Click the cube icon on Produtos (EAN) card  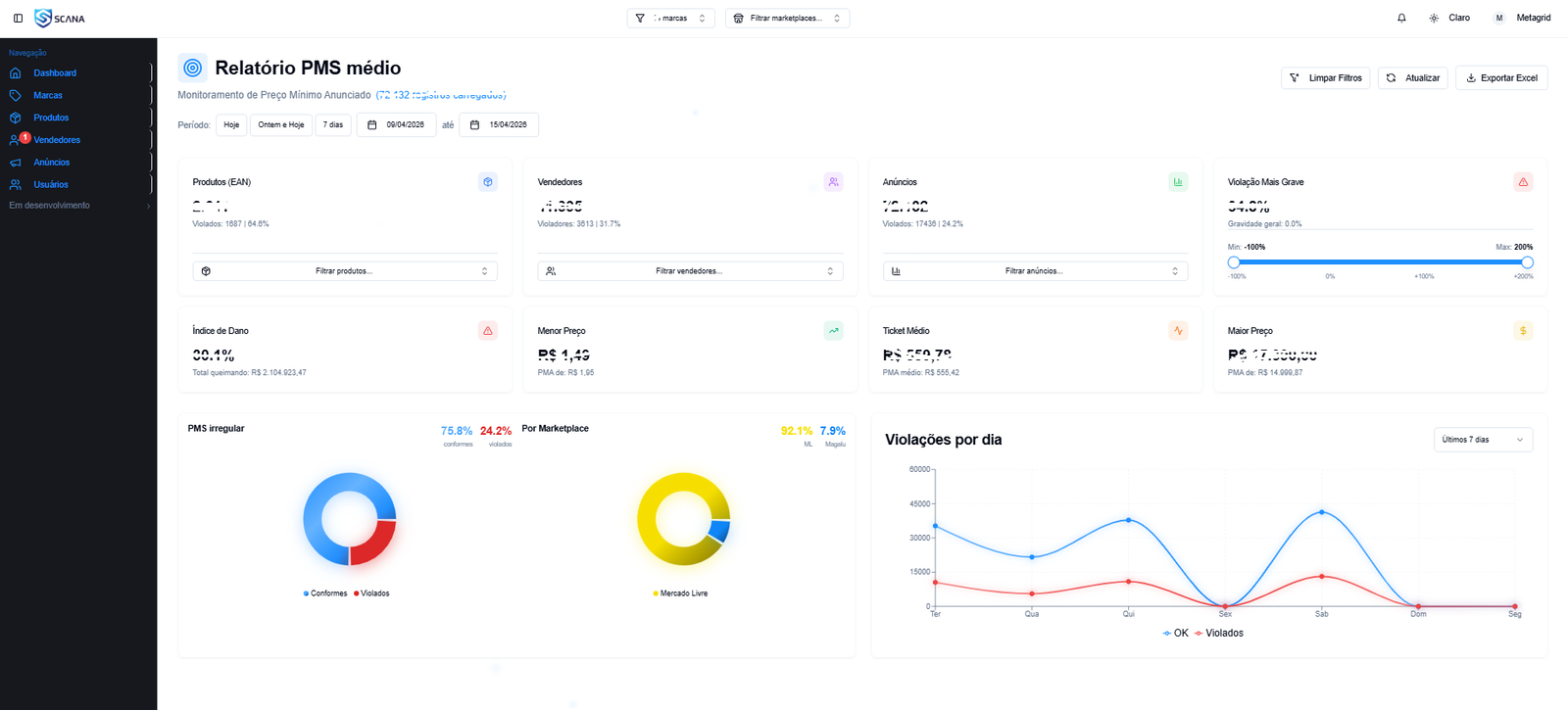488,182
